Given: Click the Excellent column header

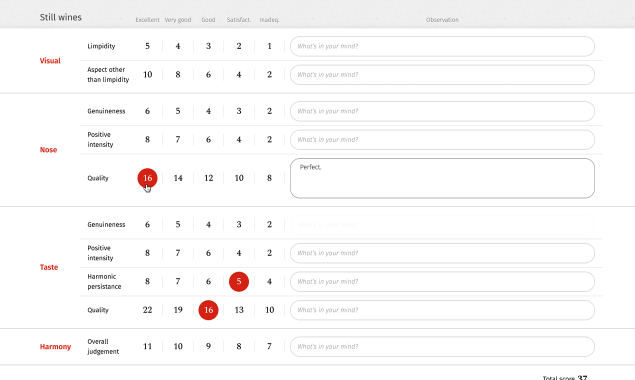Looking at the screenshot, I should (x=147, y=20).
